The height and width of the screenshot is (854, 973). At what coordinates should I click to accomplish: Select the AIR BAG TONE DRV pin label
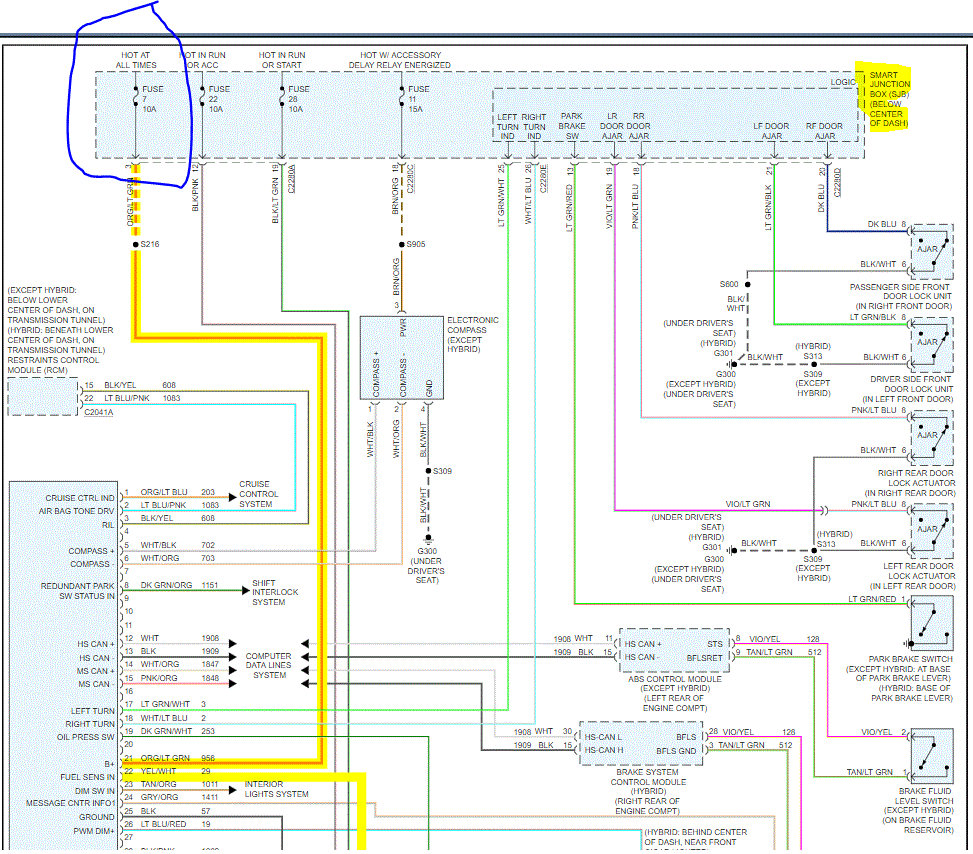[x=76, y=511]
